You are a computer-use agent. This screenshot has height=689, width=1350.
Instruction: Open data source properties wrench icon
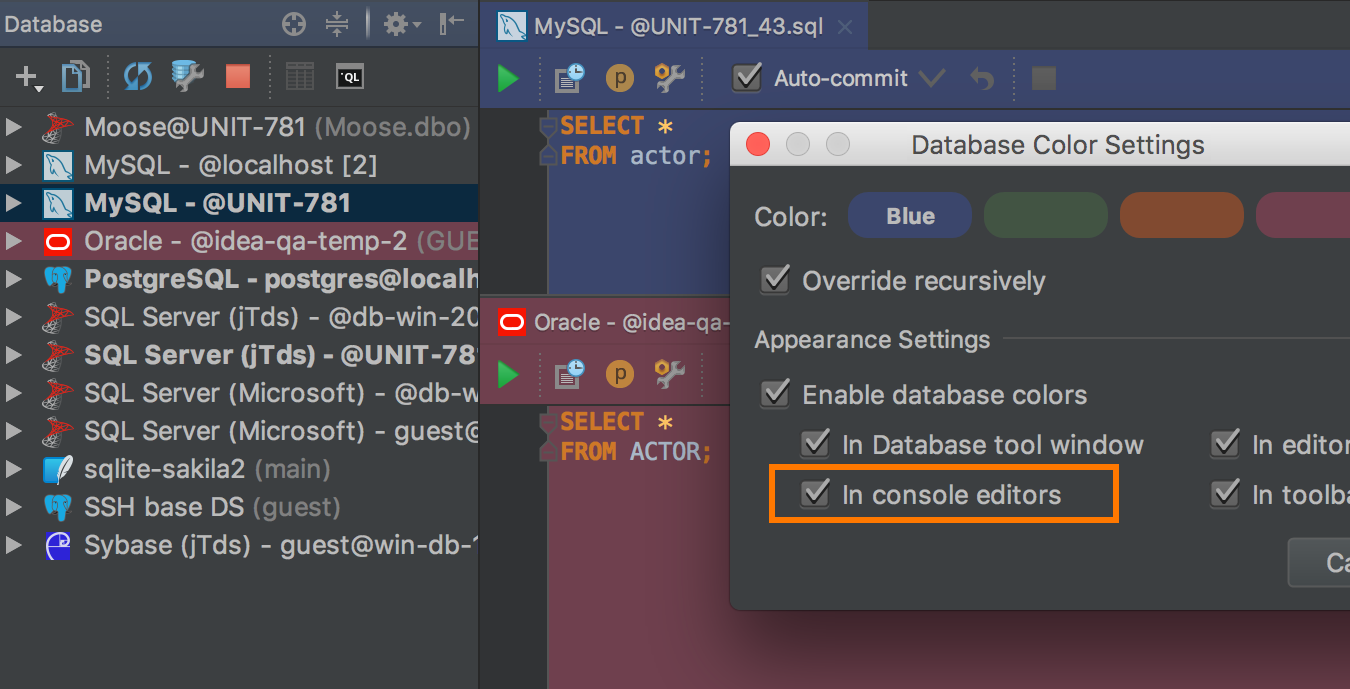187,77
